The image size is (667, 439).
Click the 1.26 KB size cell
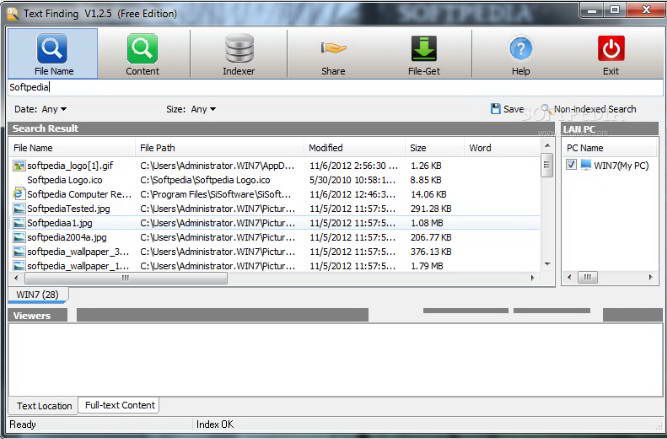click(426, 165)
